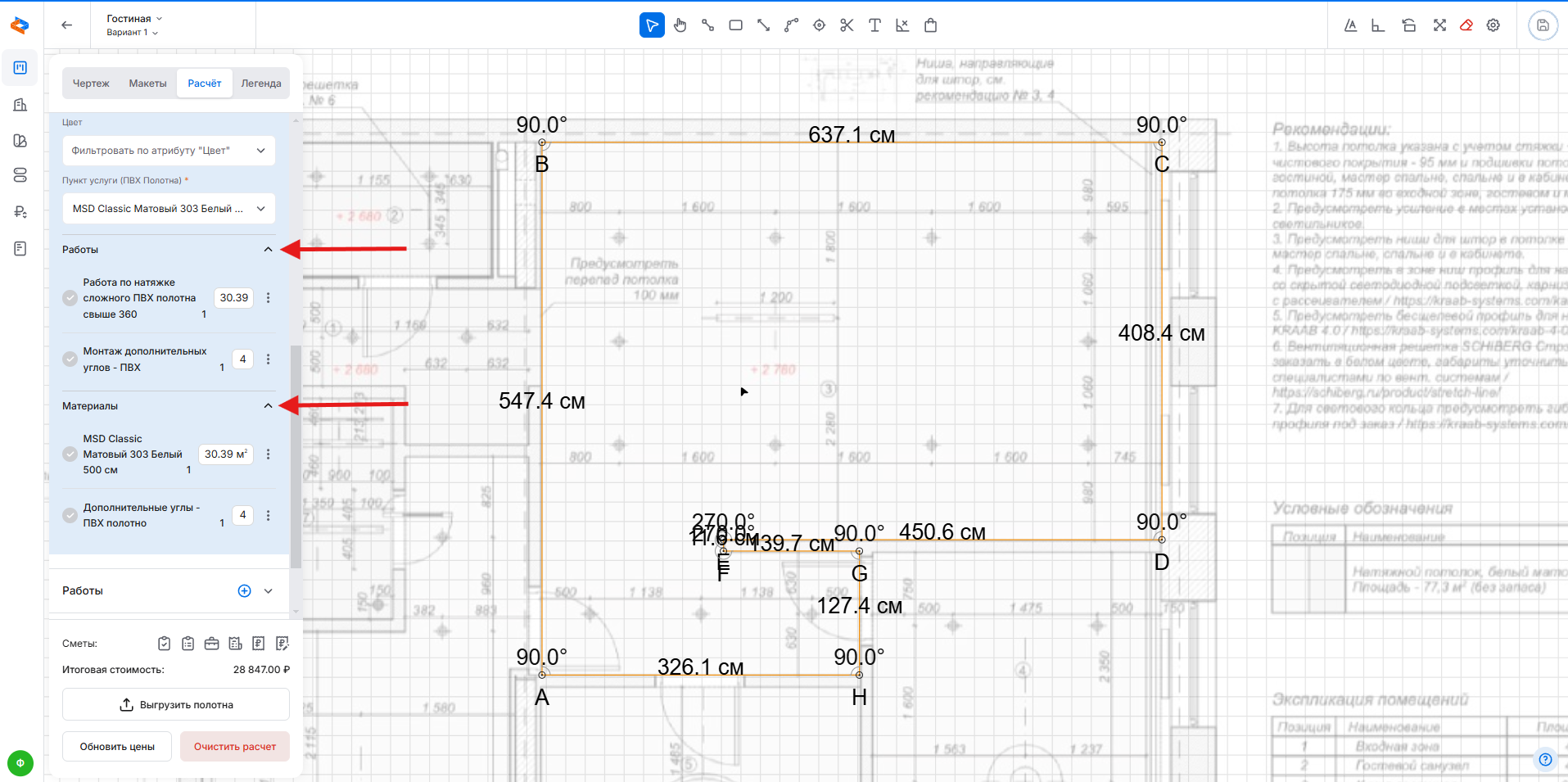
Task: Open the Легенда tab
Action: 261,84
